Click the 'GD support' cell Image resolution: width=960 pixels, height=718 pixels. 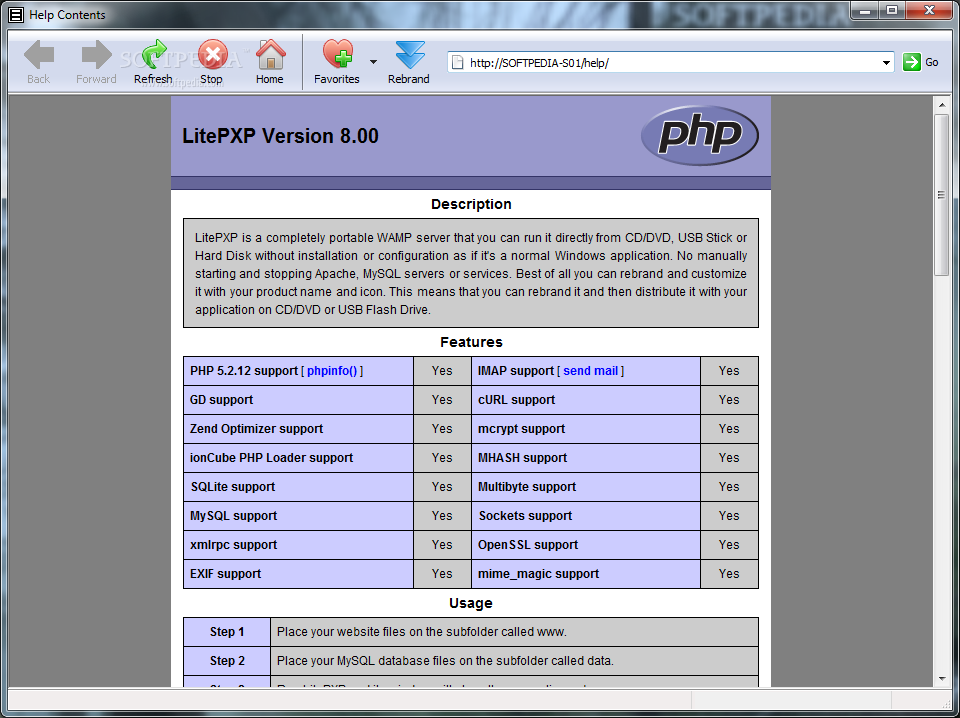[298, 400]
